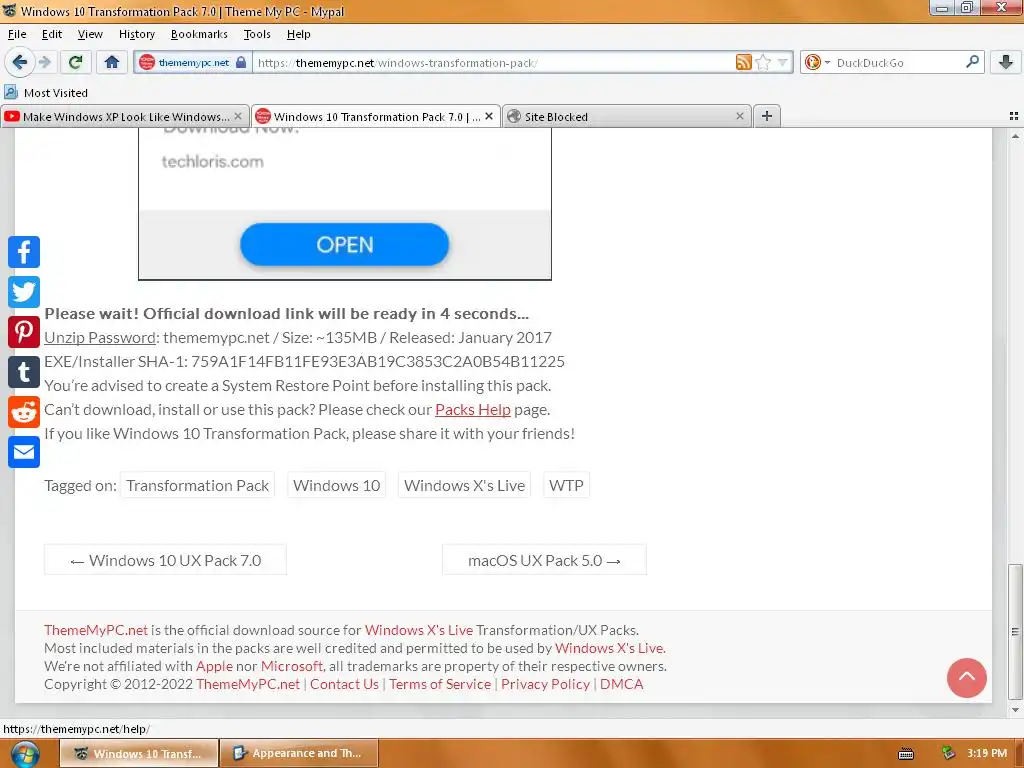Subscribe via the RSS feed icon
This screenshot has height=768, width=1024.
(743, 62)
